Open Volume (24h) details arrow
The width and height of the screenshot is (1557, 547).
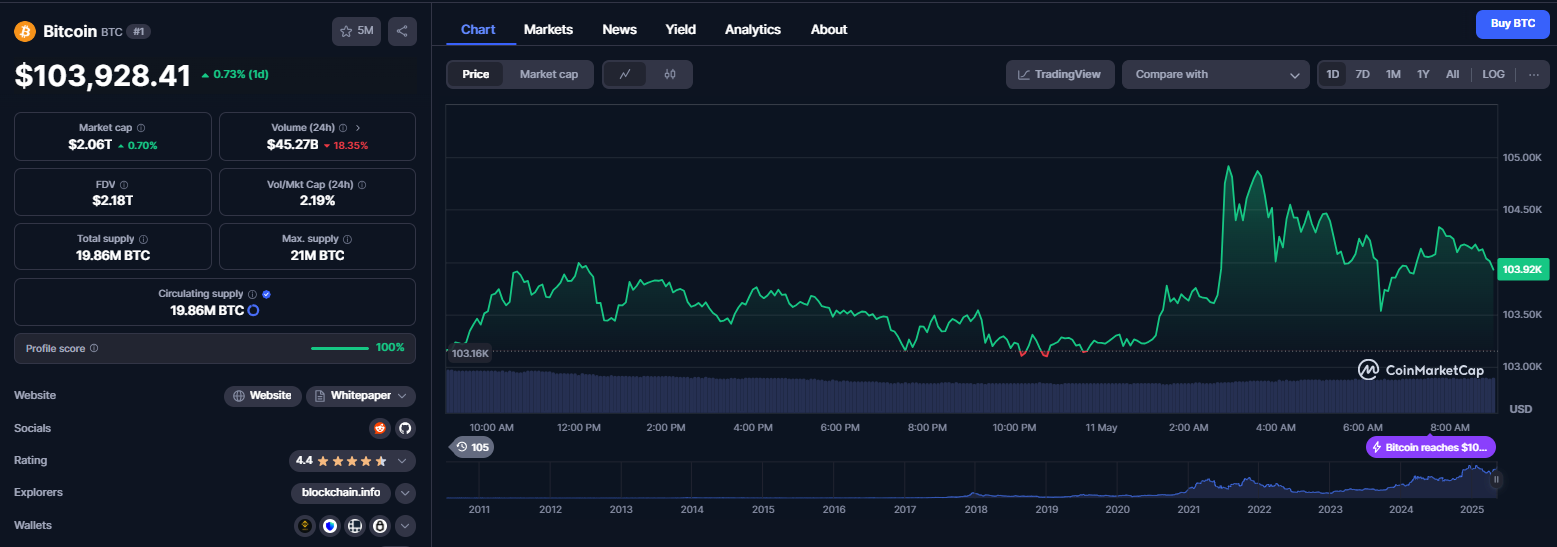tap(358, 128)
